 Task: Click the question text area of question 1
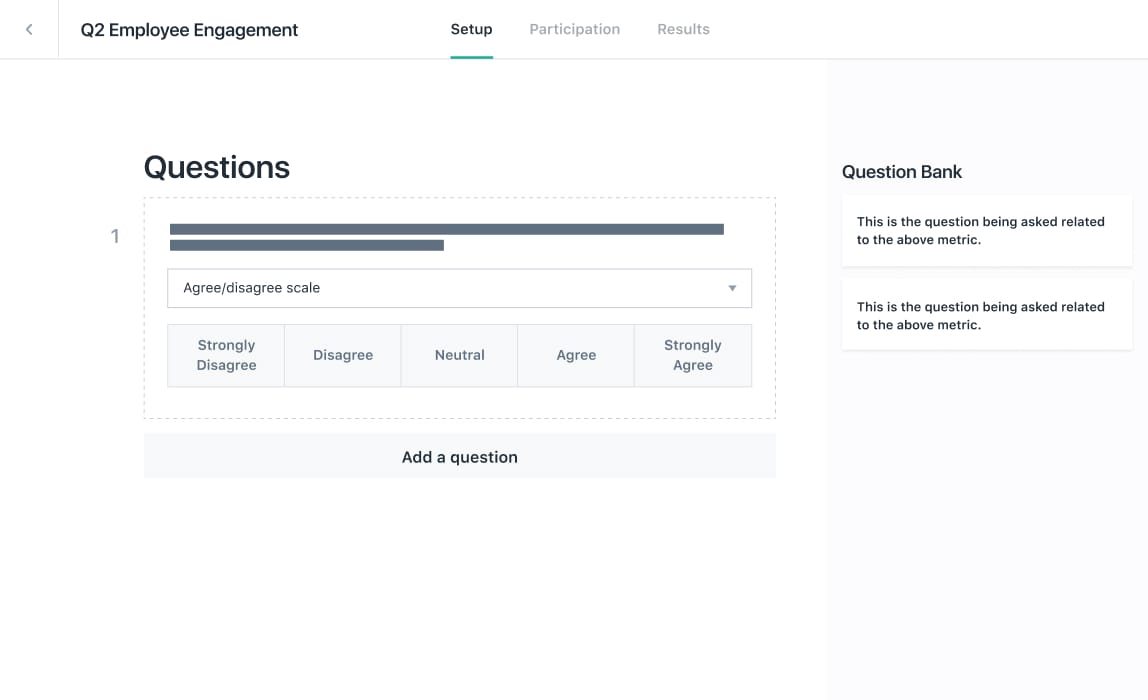tap(447, 237)
